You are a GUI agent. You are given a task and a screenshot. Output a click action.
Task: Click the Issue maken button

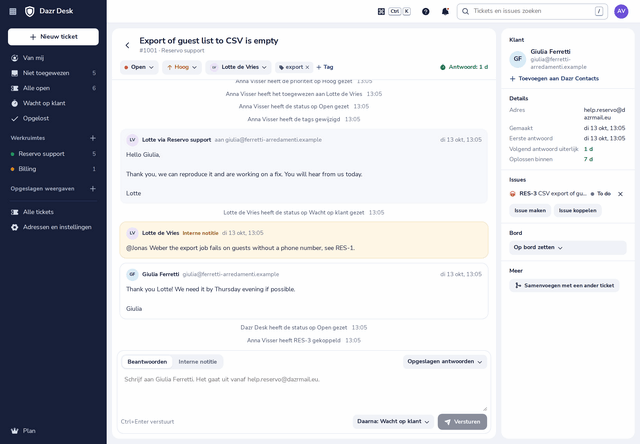(x=530, y=211)
